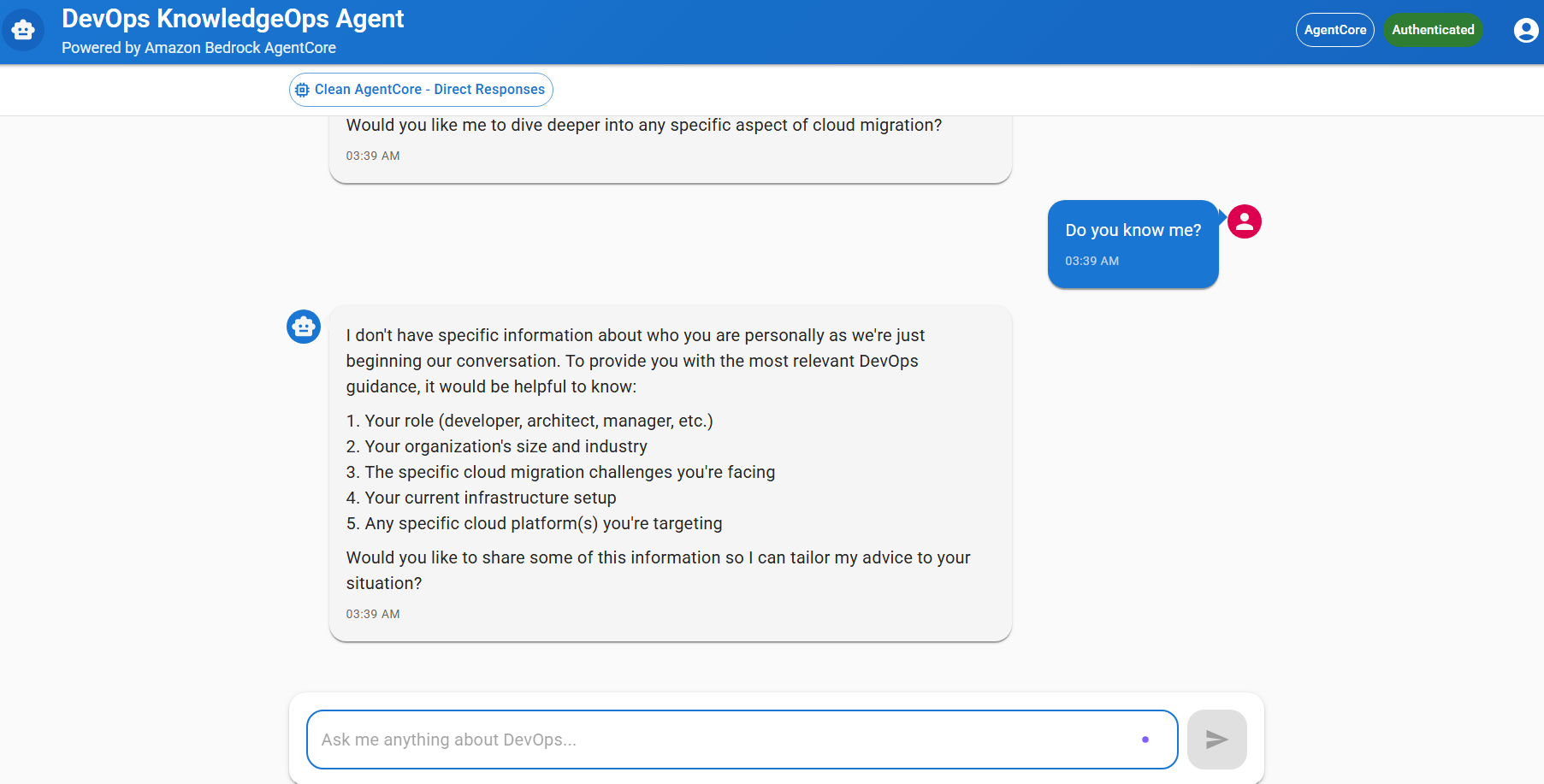1544x784 pixels.
Task: Click the purple dot inside the input box
Action: pyautogui.click(x=1145, y=740)
